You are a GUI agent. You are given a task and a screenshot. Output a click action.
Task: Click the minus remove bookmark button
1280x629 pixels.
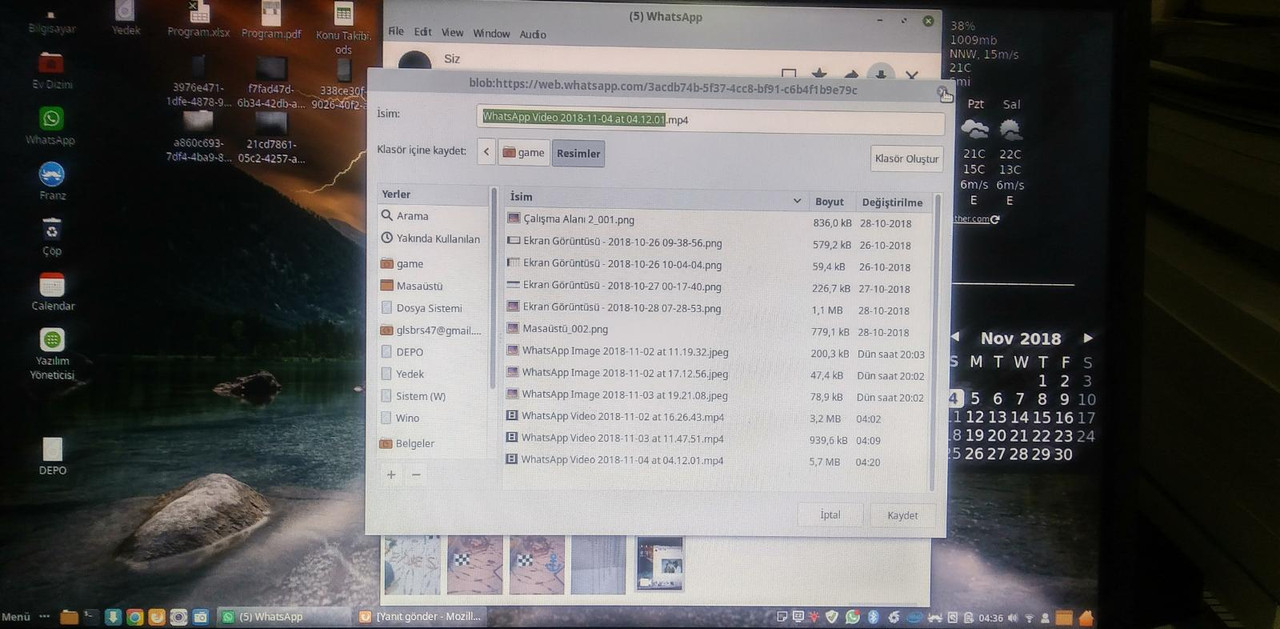(416, 474)
